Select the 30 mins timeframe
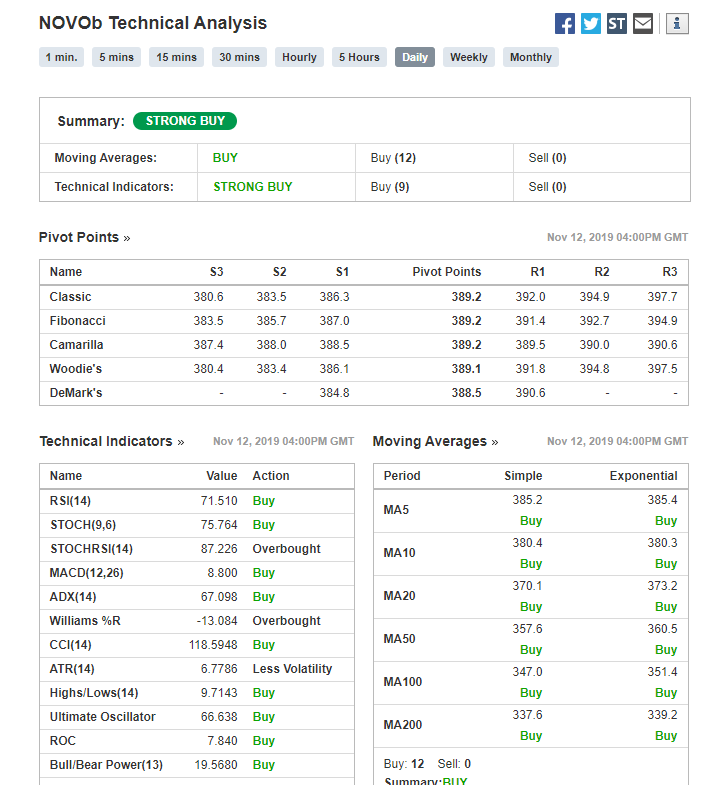Viewport: 706px width, 785px height. point(239,57)
